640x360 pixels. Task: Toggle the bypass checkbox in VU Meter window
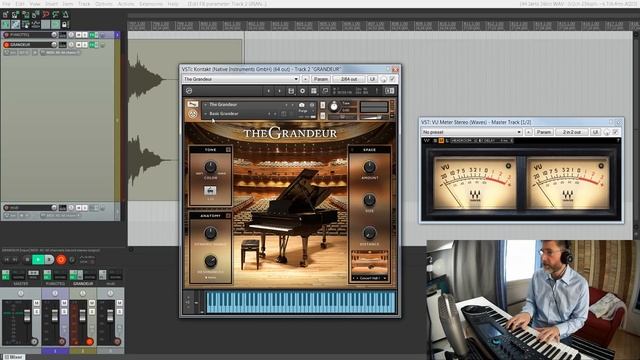coord(615,132)
